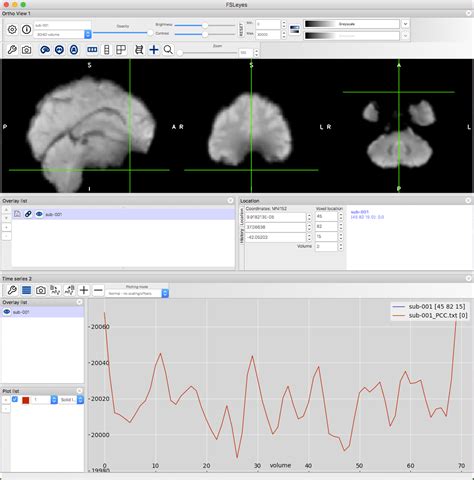Viewport: 474px width, 480px height.
Task: Open the overlay type 3D/4D volume dropdown
Action: pyautogui.click(x=63, y=34)
